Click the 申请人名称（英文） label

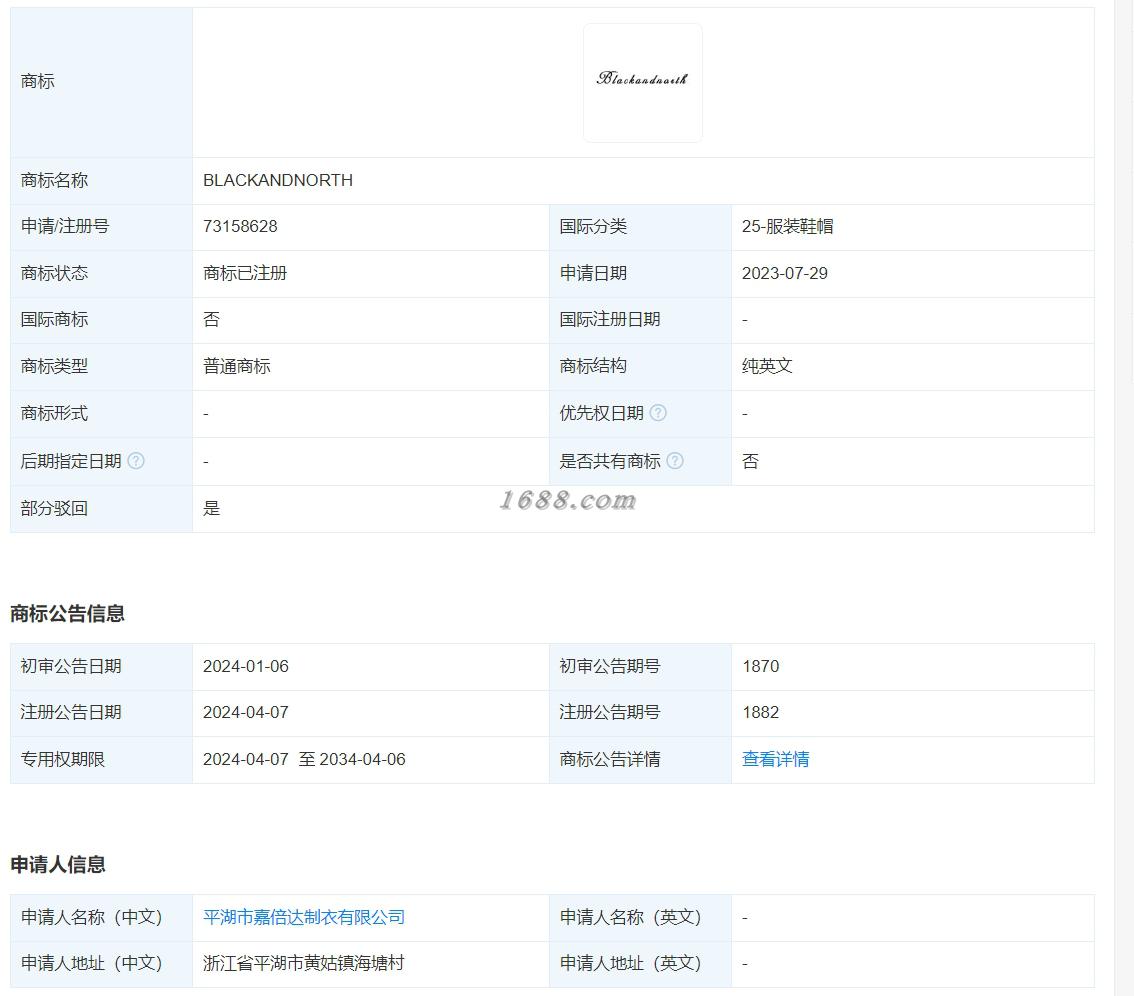[x=631, y=917]
